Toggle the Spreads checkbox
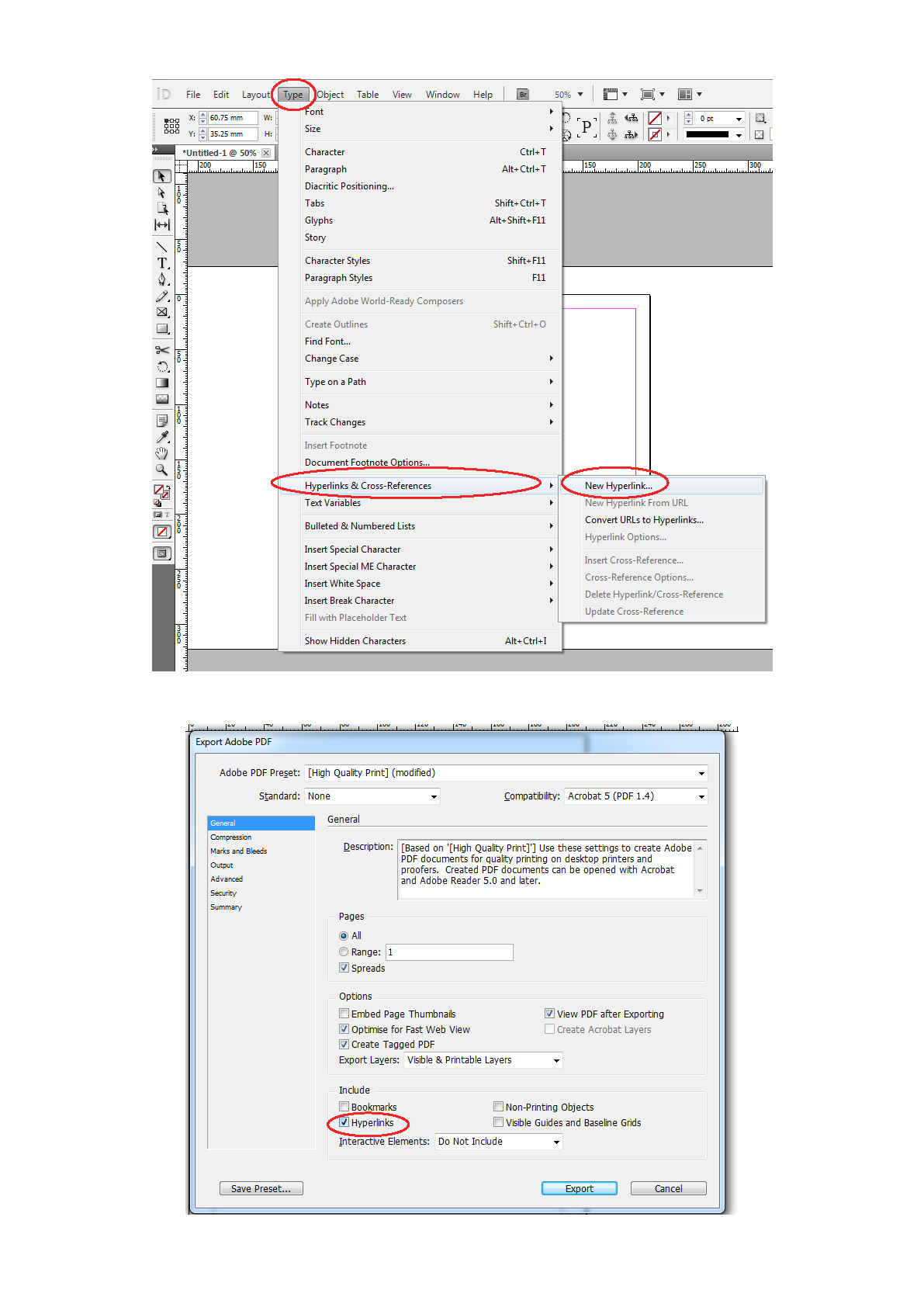 (x=344, y=968)
